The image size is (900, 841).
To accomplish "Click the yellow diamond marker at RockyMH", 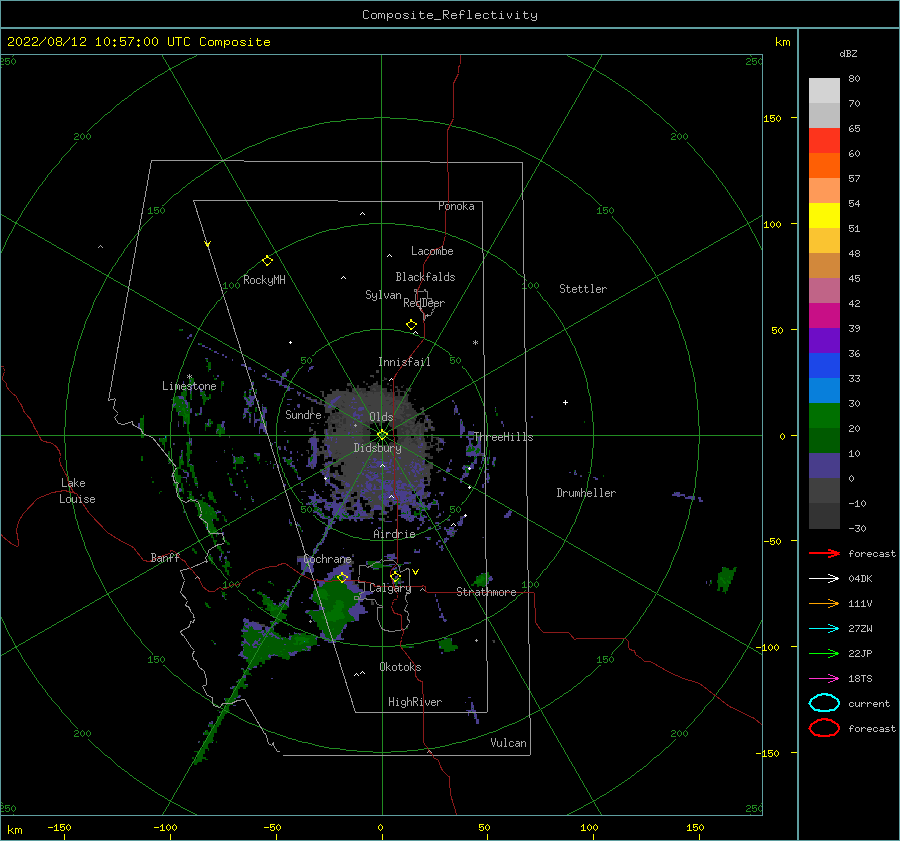I will pos(267,261).
